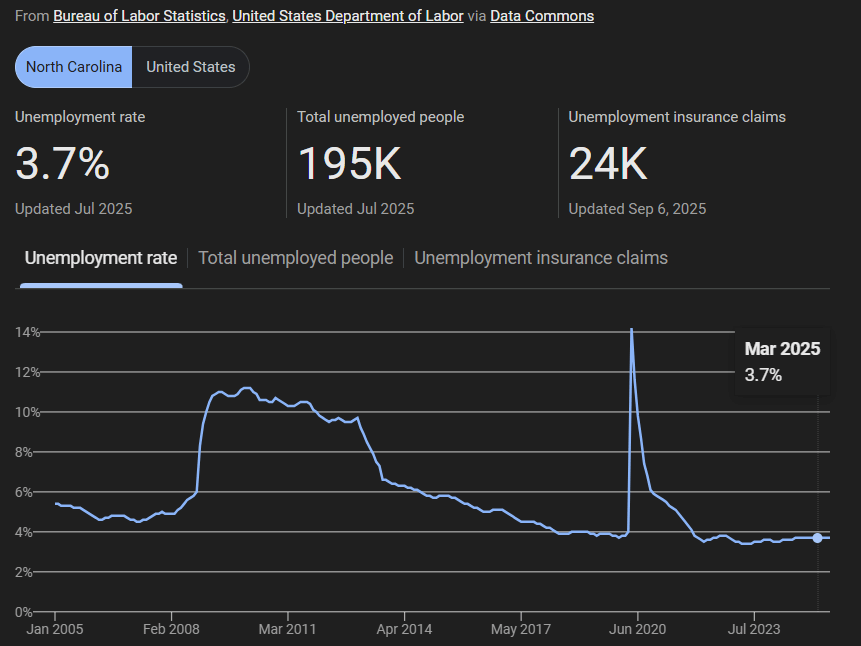Click the Mar 2025 tooltip box
Image resolution: width=861 pixels, height=646 pixels.
pyautogui.click(x=782, y=362)
